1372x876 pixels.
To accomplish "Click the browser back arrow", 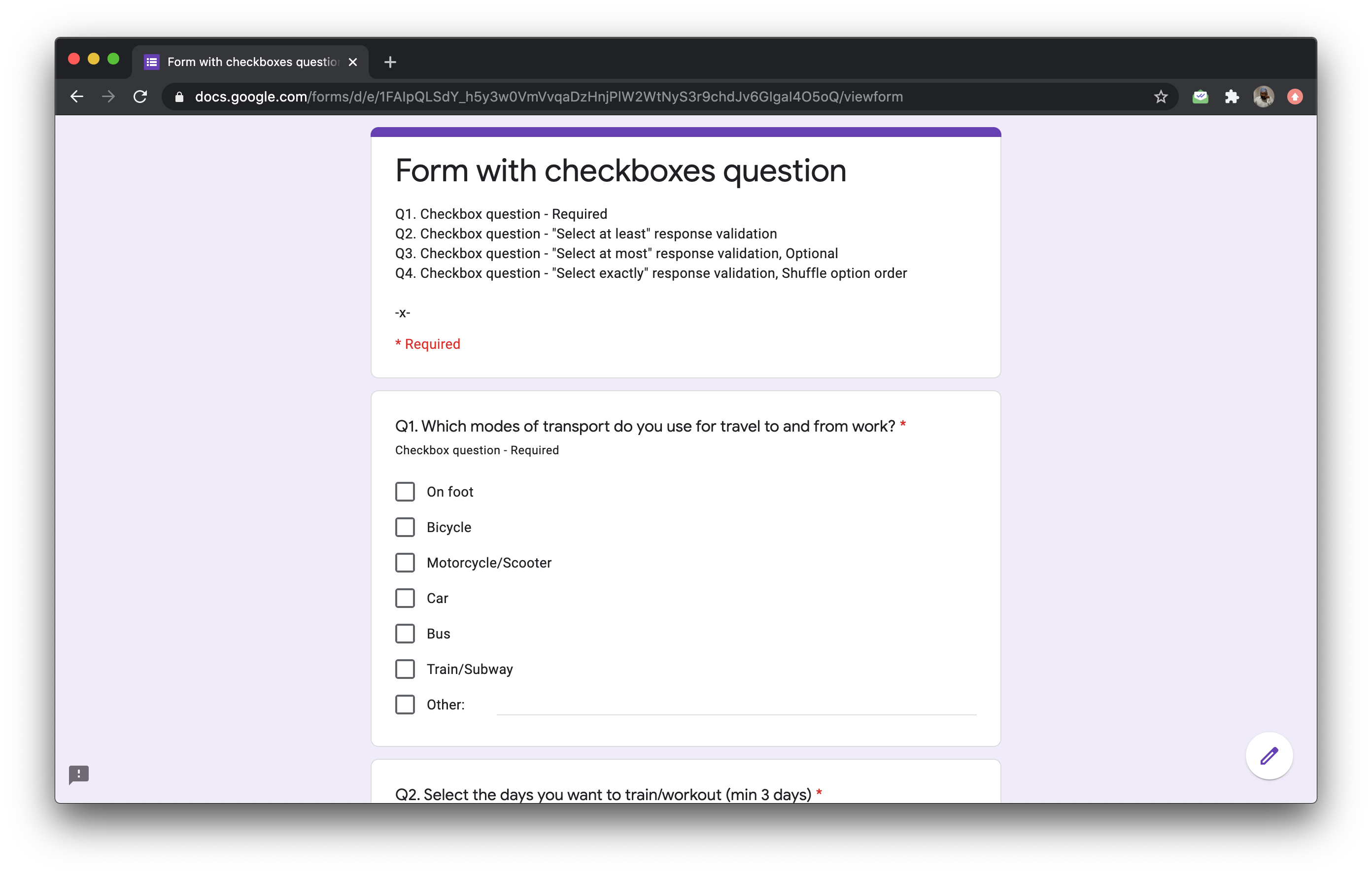I will coord(77,97).
